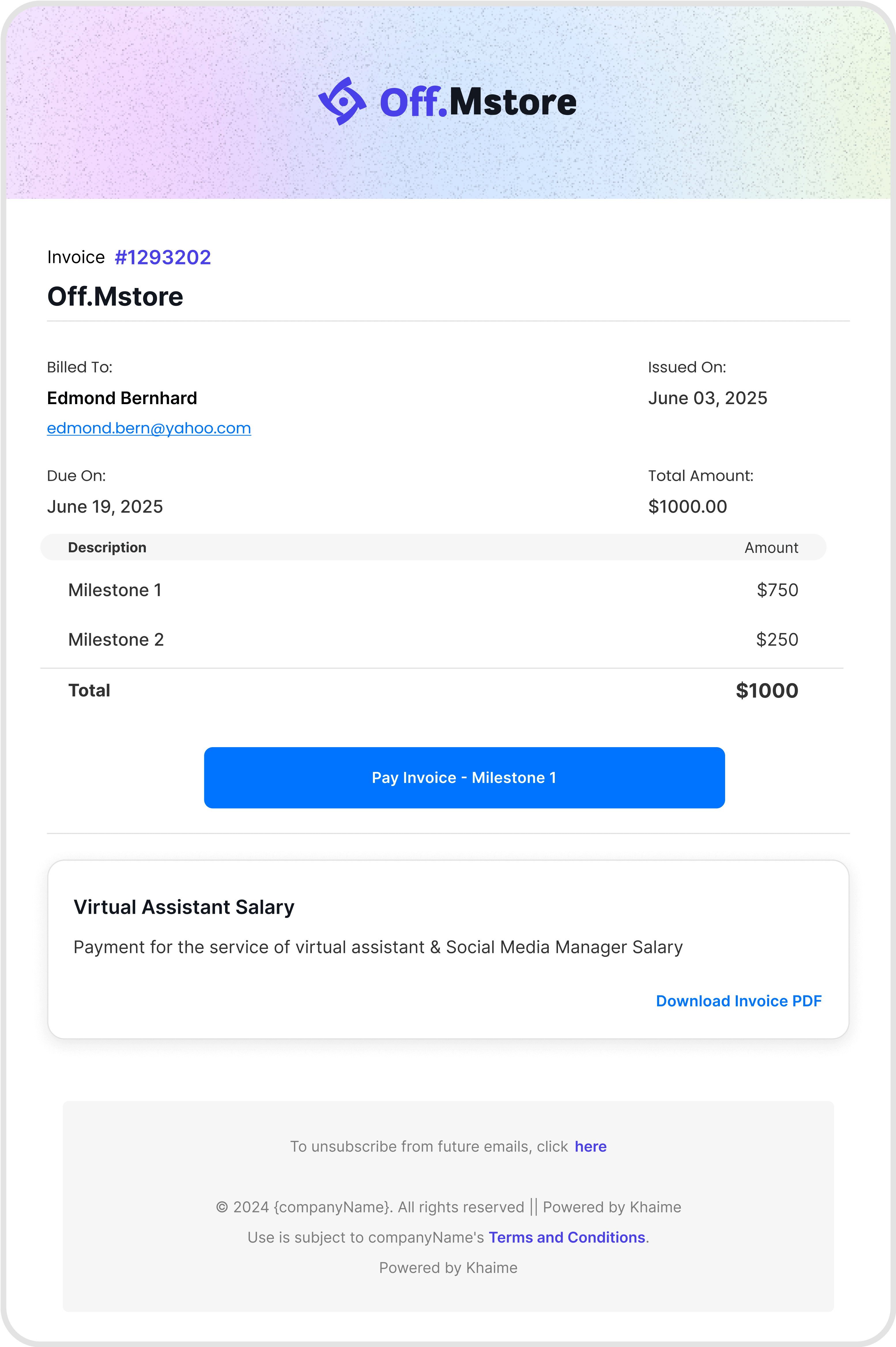Click the Amount column header

[x=771, y=547]
